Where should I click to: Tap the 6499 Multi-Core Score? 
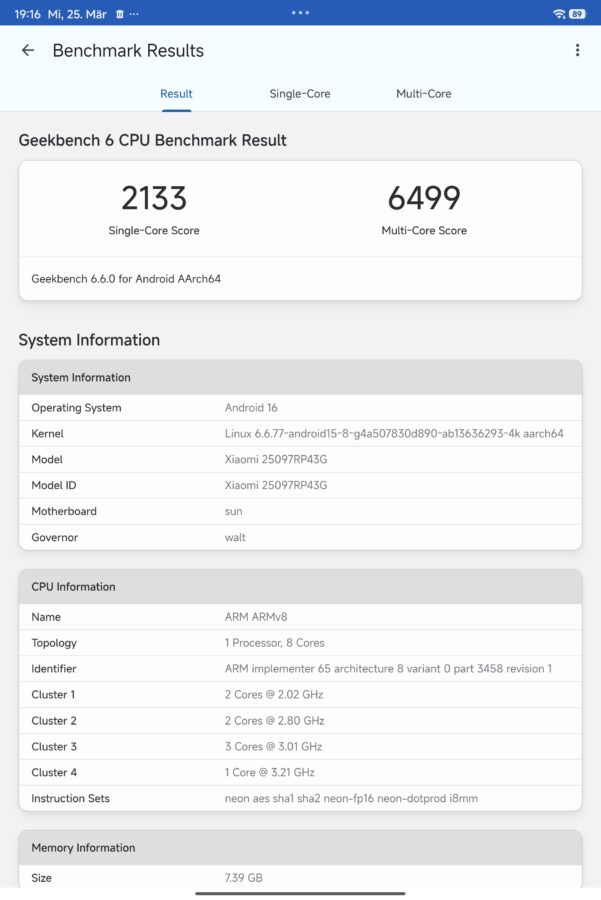click(x=425, y=199)
